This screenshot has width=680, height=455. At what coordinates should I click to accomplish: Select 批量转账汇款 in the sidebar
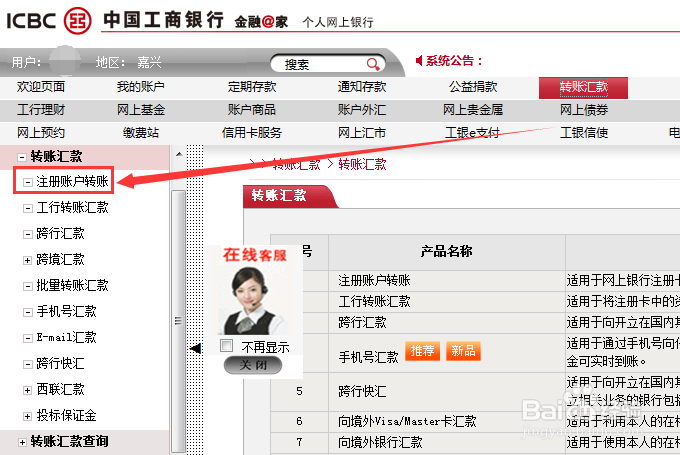coord(72,285)
